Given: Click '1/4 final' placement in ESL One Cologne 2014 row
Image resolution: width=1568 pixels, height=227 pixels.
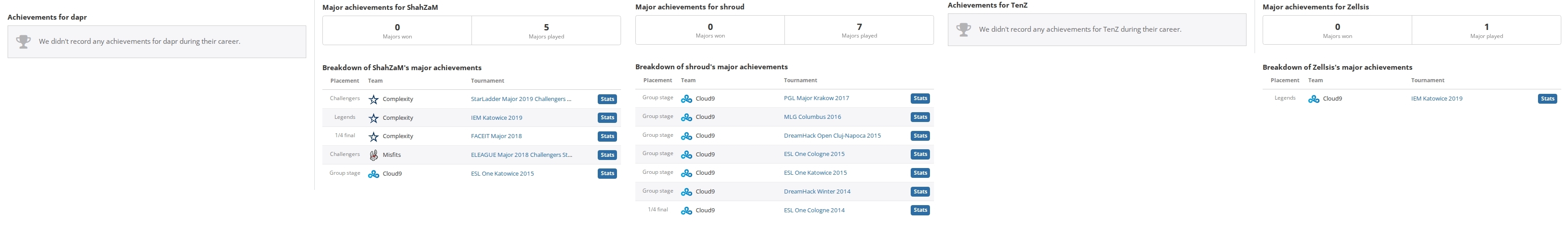Looking at the screenshot, I should coord(657,210).
